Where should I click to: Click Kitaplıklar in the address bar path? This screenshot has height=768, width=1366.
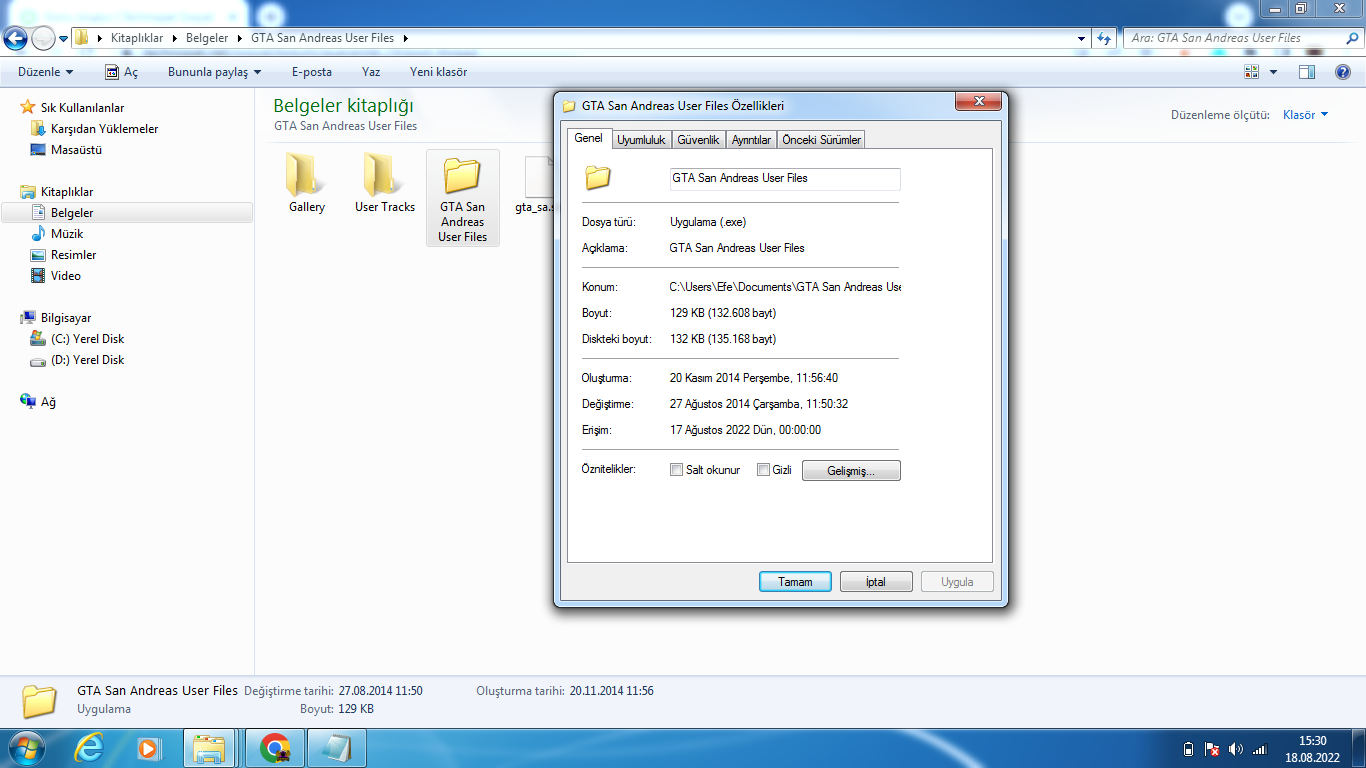(x=137, y=38)
